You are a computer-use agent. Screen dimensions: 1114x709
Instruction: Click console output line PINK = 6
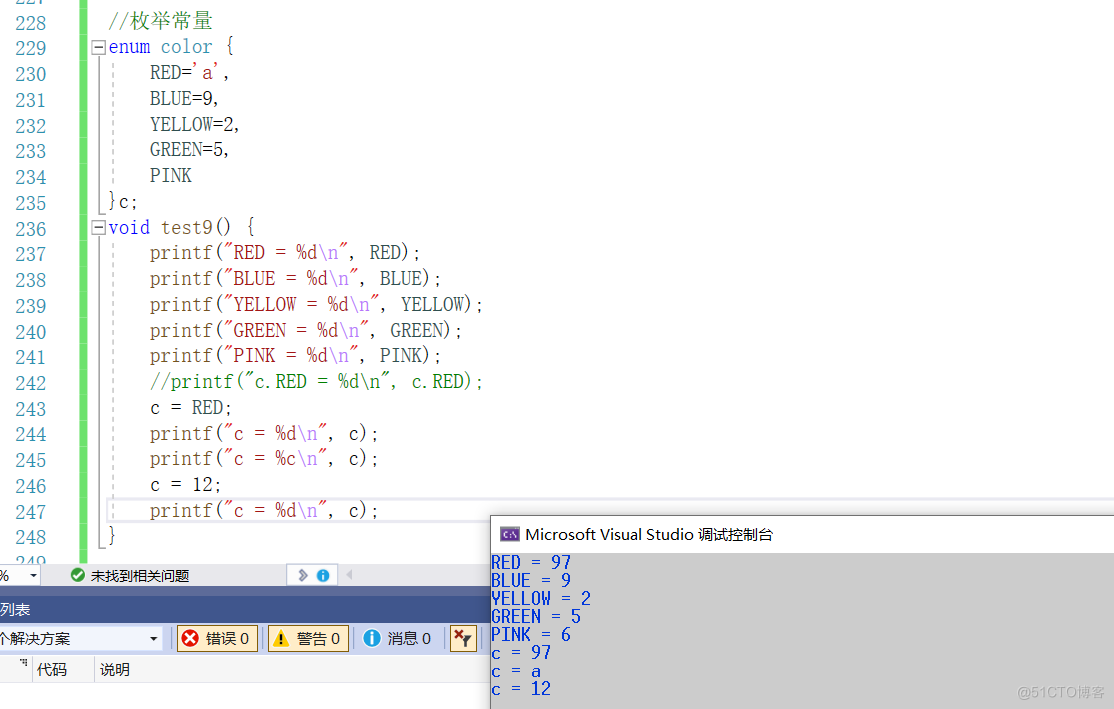coord(531,634)
